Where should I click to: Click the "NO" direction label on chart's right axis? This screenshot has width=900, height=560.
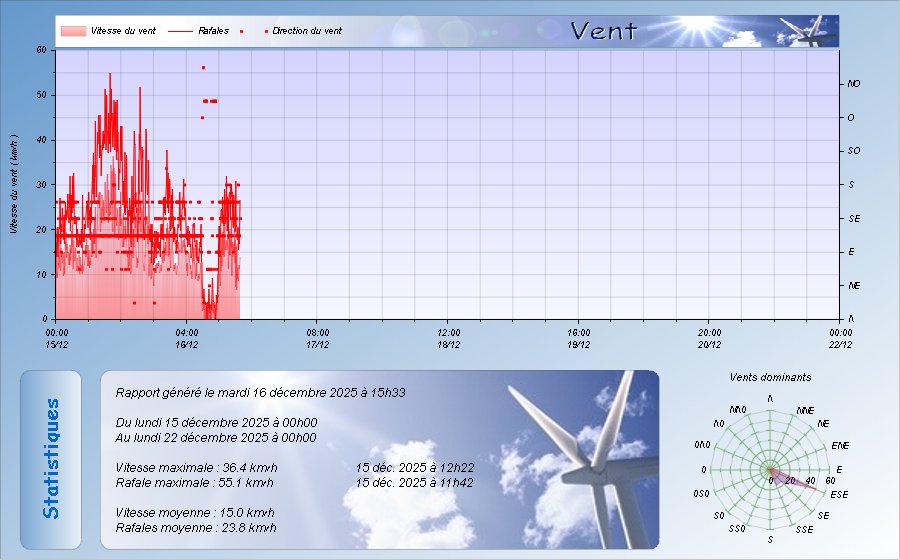coord(854,84)
